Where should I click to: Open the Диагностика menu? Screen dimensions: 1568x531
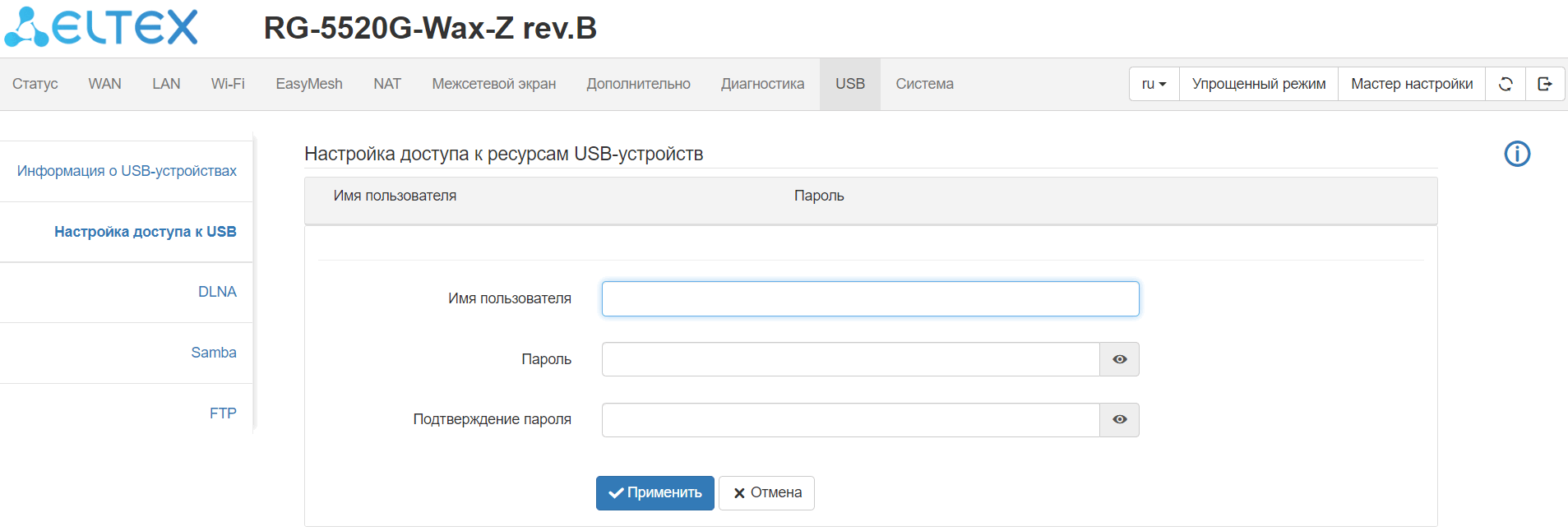[x=762, y=84]
